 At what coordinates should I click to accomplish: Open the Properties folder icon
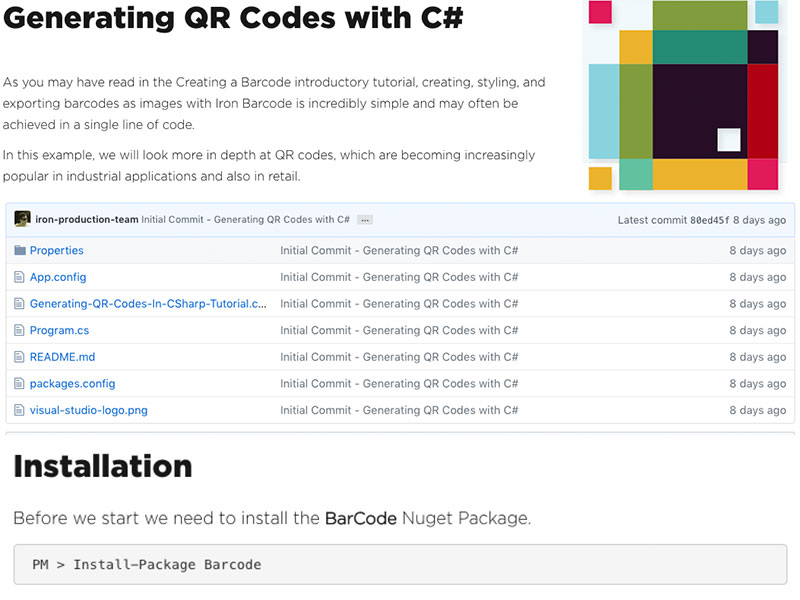[x=20, y=250]
